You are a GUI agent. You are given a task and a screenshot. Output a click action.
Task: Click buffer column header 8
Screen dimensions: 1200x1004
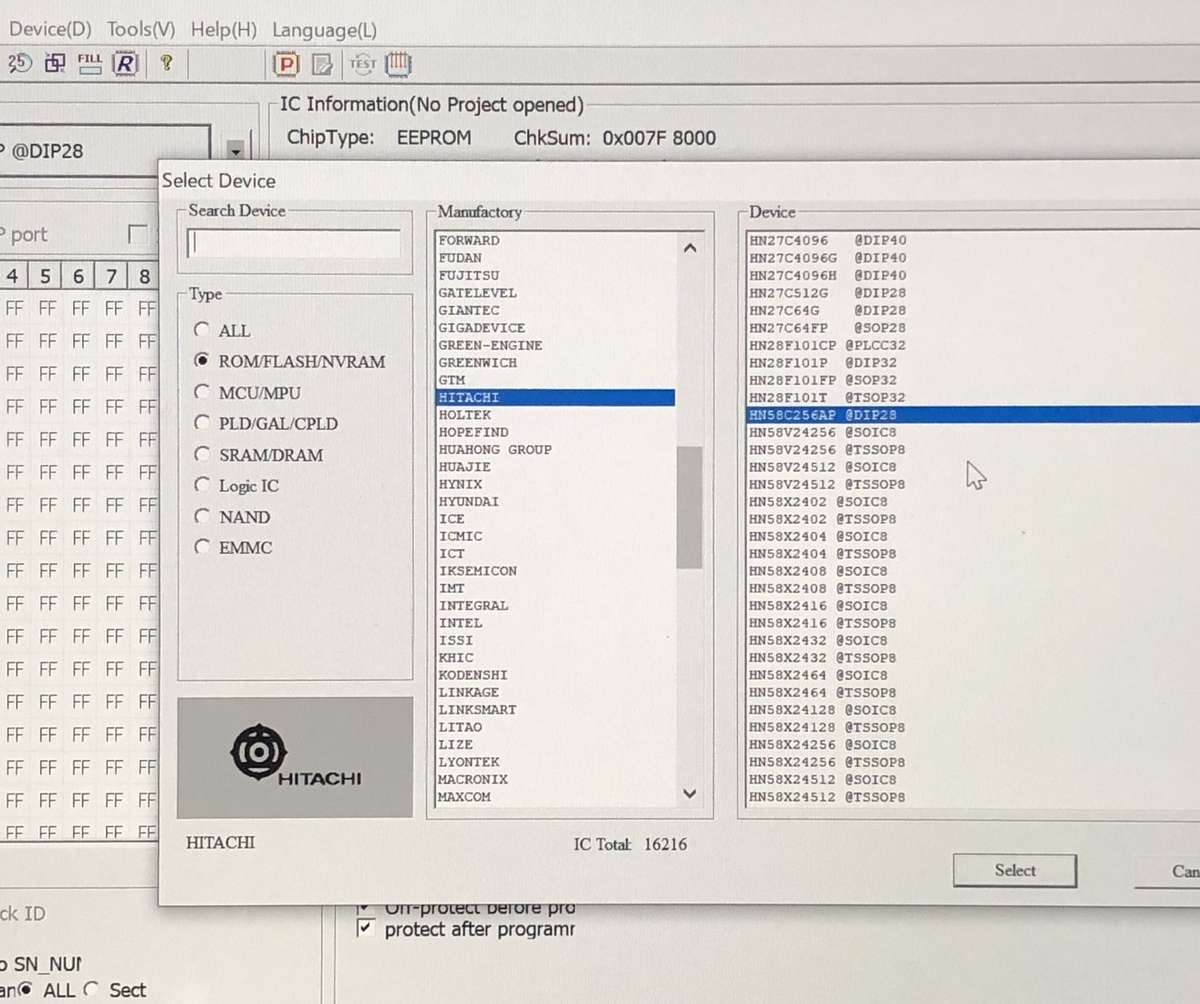(x=144, y=276)
